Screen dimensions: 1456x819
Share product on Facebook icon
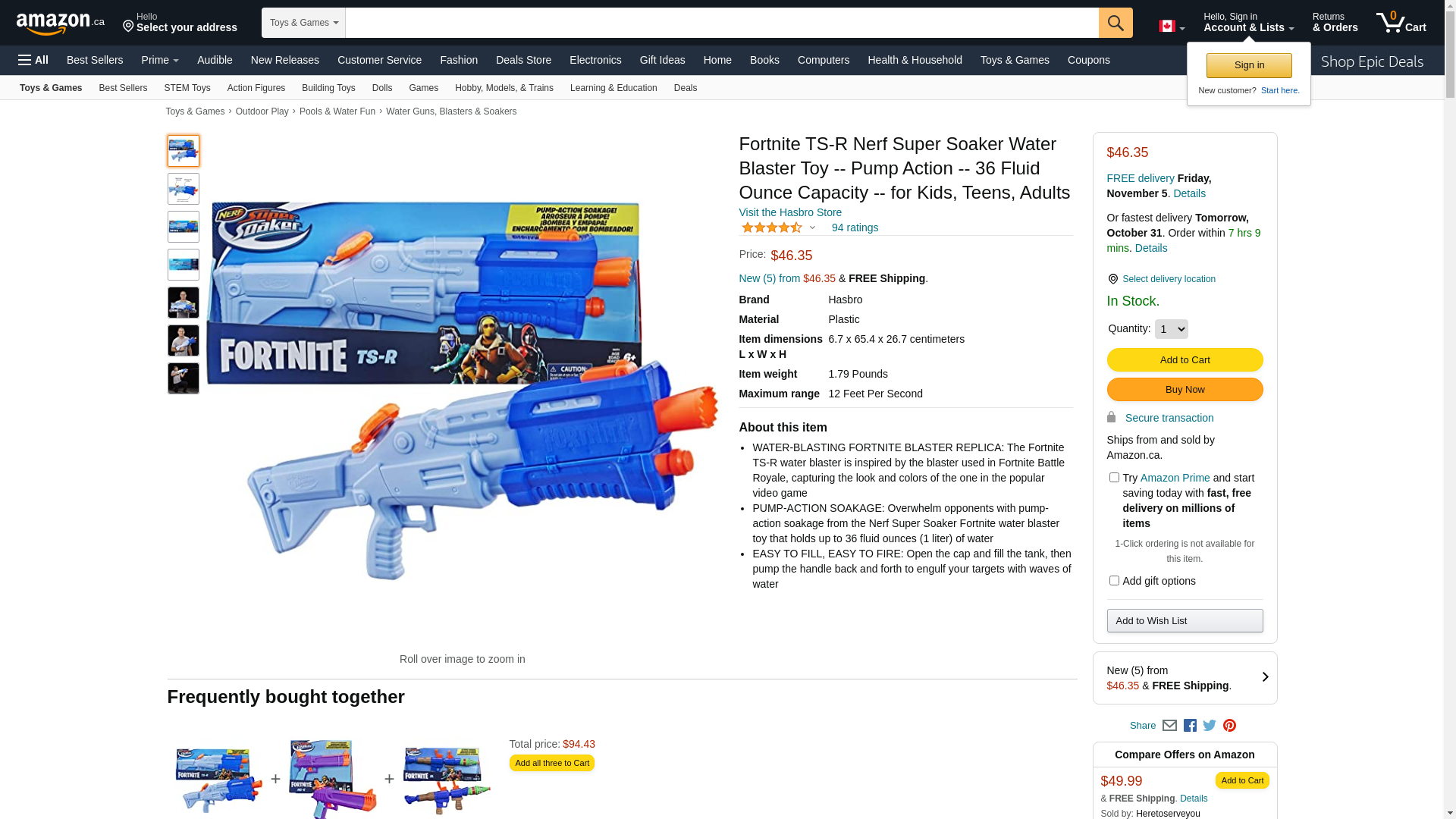[1190, 726]
